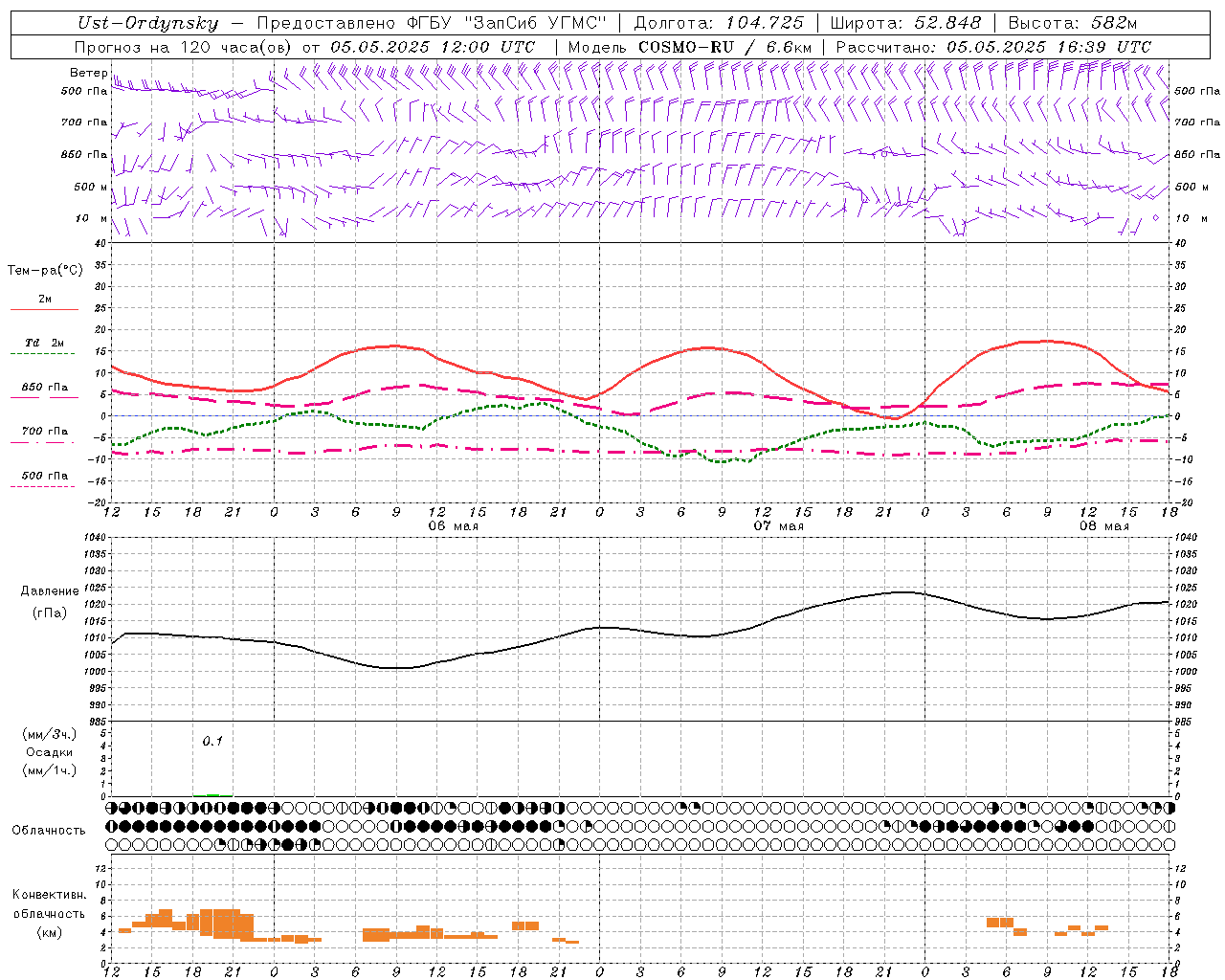Click the (мм/3ч.) precipitation unit label

(x=50, y=734)
